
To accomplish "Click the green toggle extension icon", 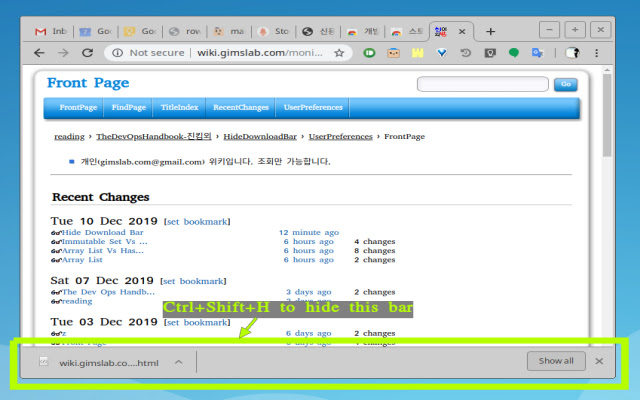I will click(369, 53).
